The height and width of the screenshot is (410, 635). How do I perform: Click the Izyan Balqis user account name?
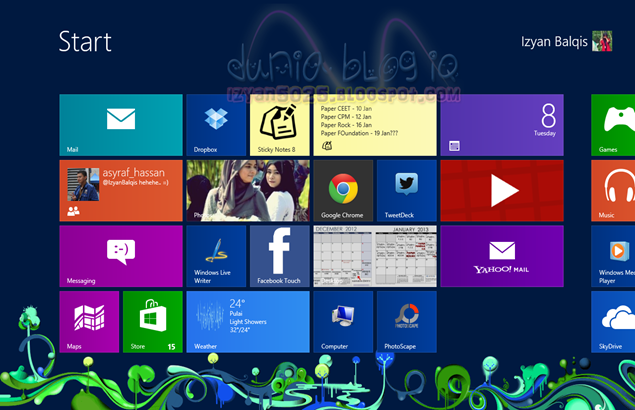click(x=554, y=42)
